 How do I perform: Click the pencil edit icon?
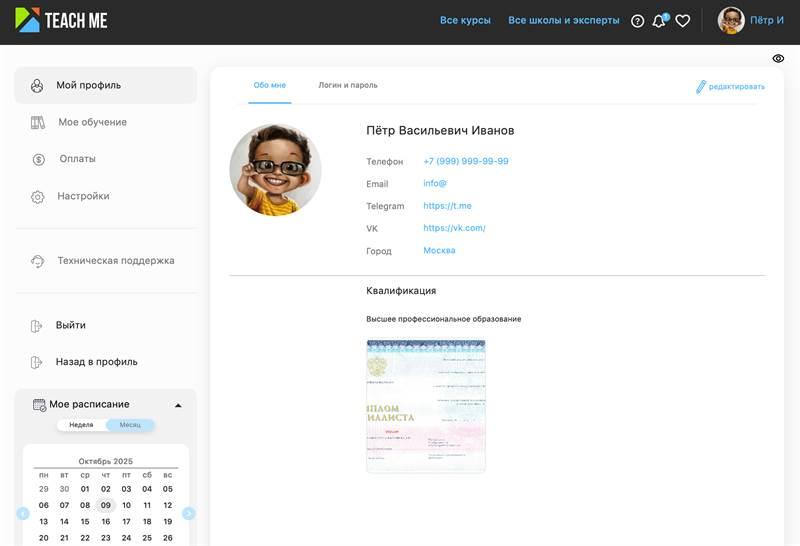pyautogui.click(x=701, y=87)
